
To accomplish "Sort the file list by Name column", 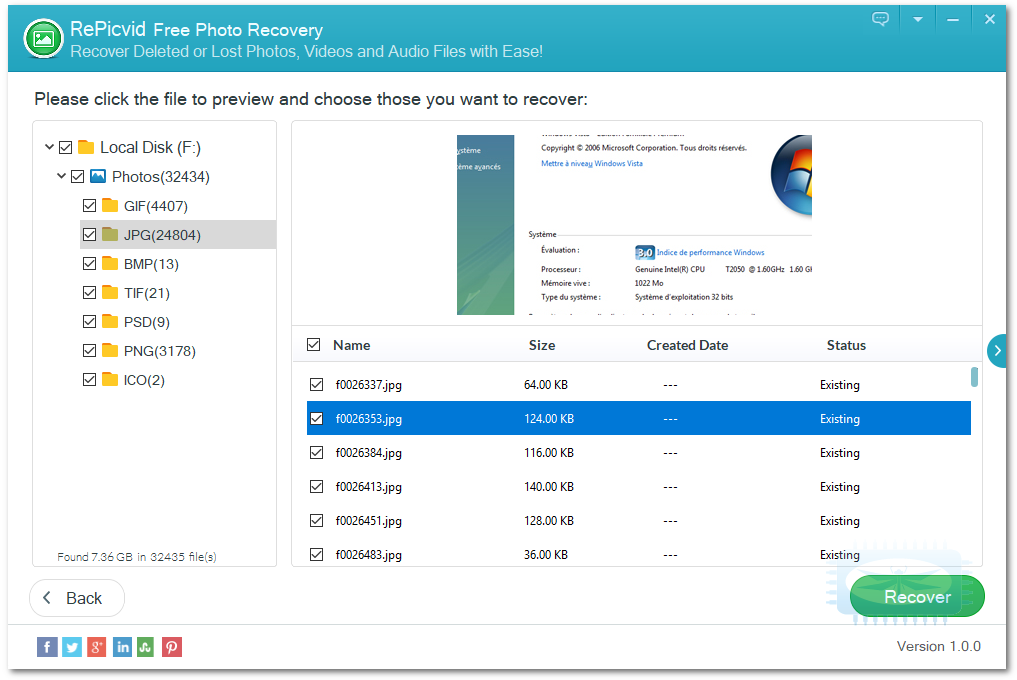I will [352, 345].
